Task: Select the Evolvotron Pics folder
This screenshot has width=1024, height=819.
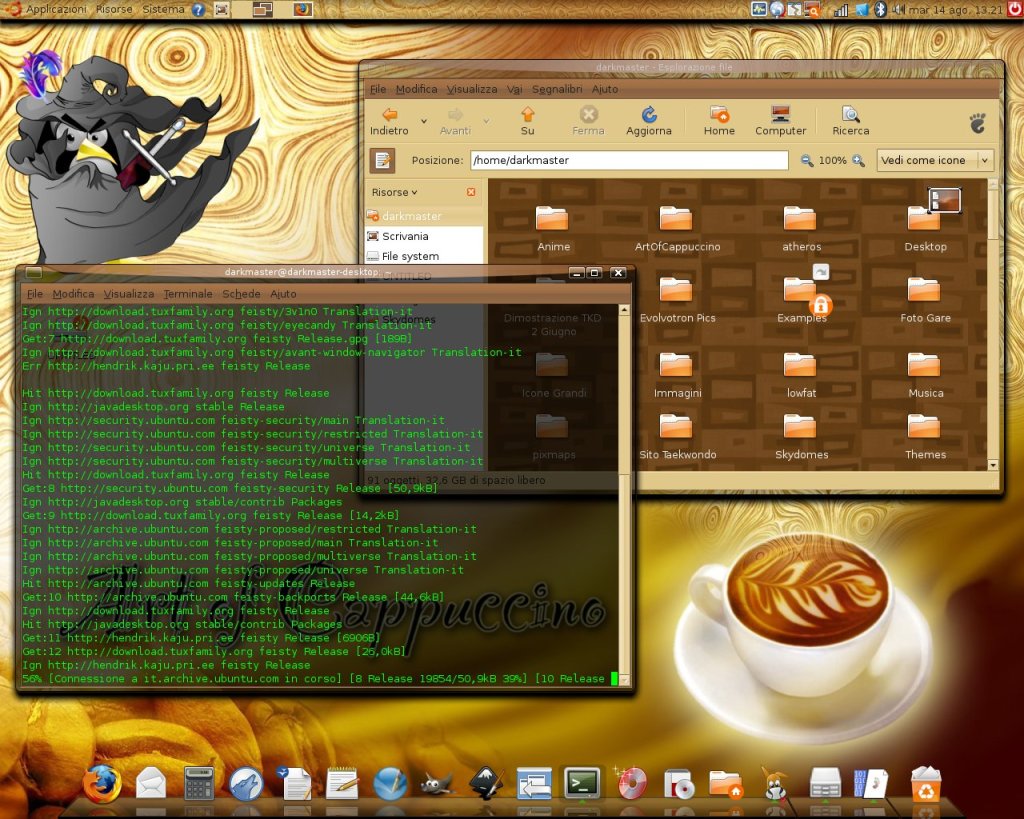Action: (x=677, y=300)
